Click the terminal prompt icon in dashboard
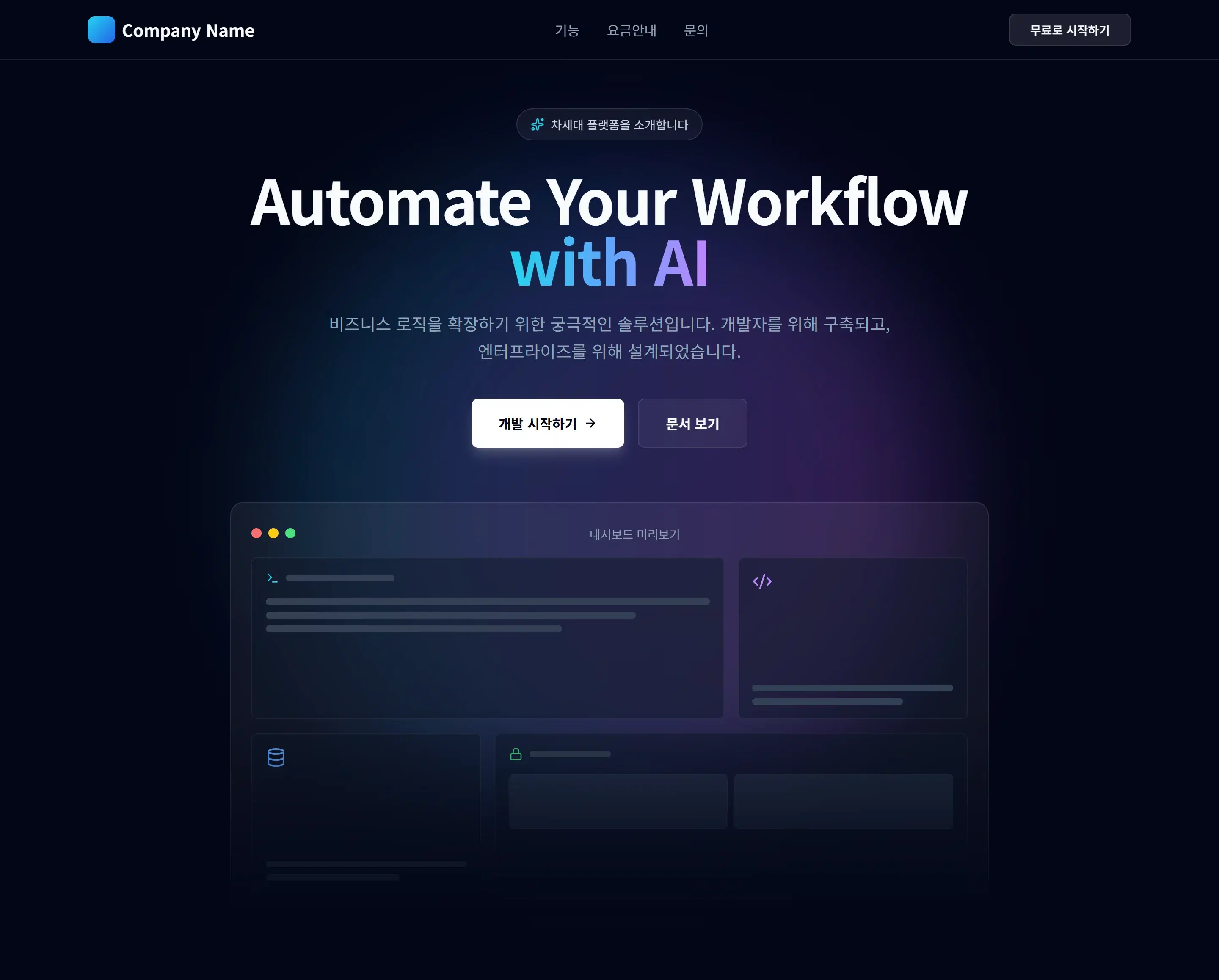Viewport: 1219px width, 980px height. click(x=272, y=578)
